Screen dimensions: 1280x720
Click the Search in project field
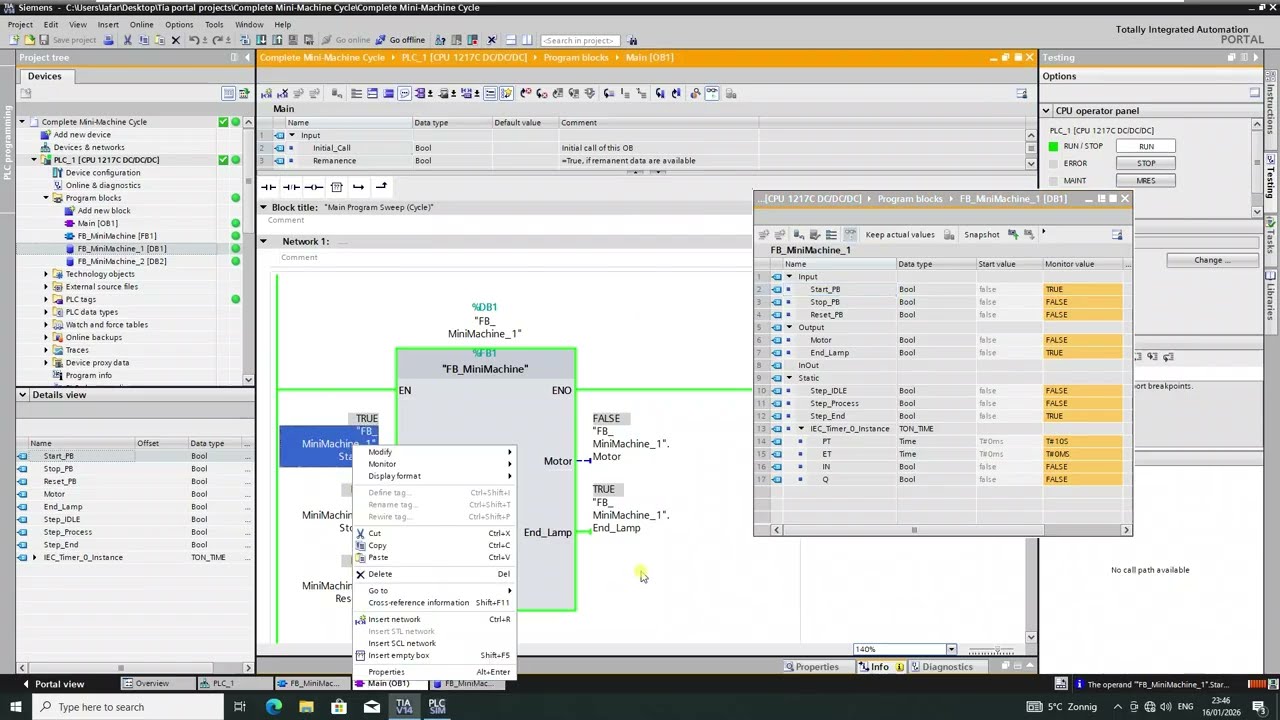580,40
